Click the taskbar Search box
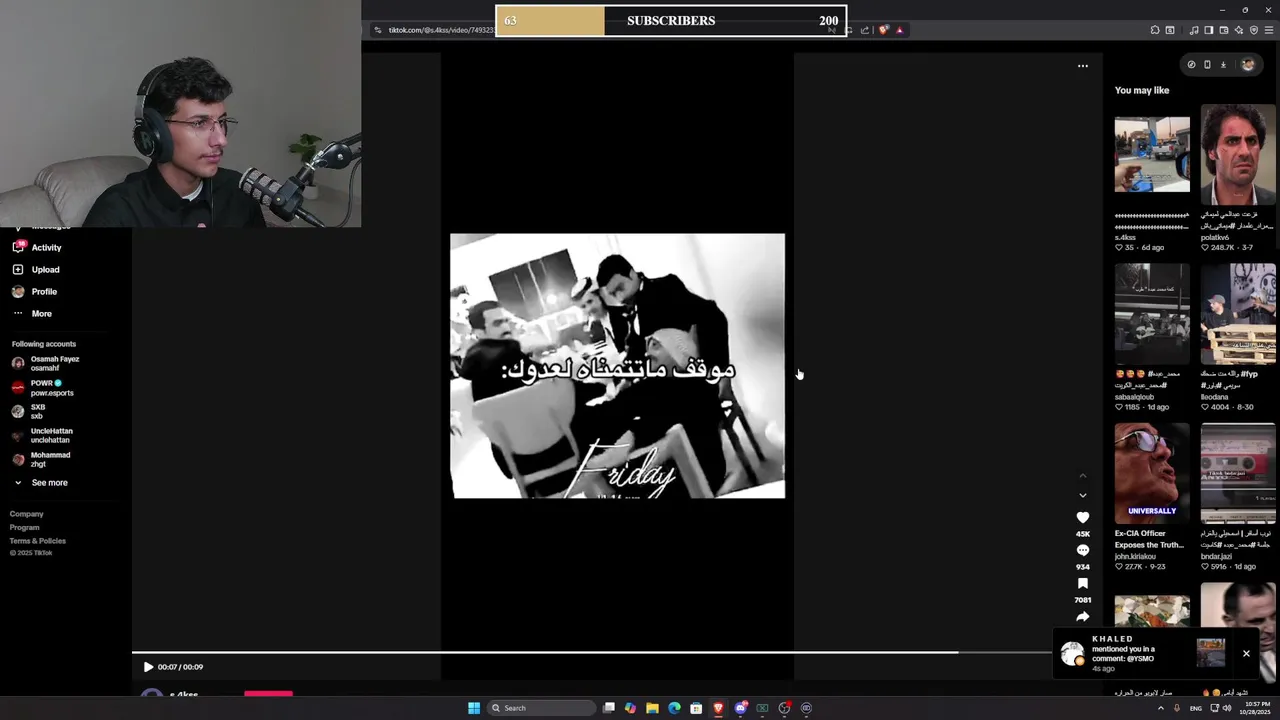The image size is (1280, 720). [541, 708]
